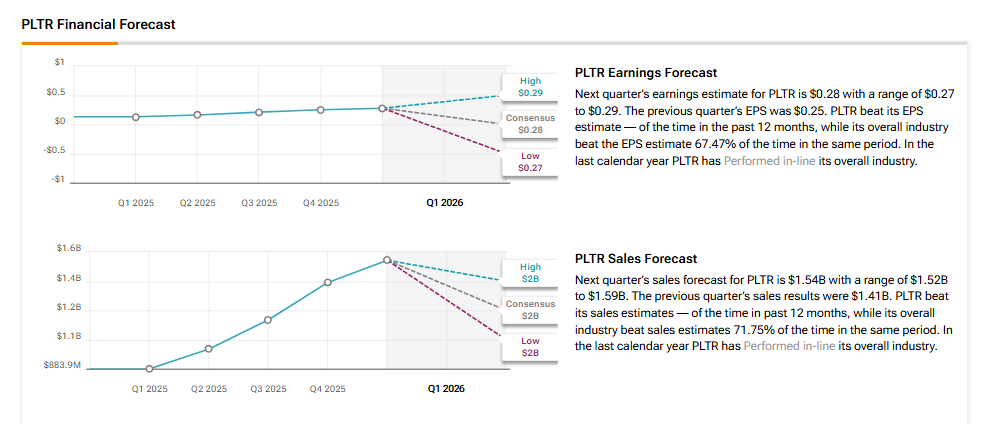Click the Q1 2026 earnings forecast origin point
Screen dimensions: 991x424
tap(382, 108)
